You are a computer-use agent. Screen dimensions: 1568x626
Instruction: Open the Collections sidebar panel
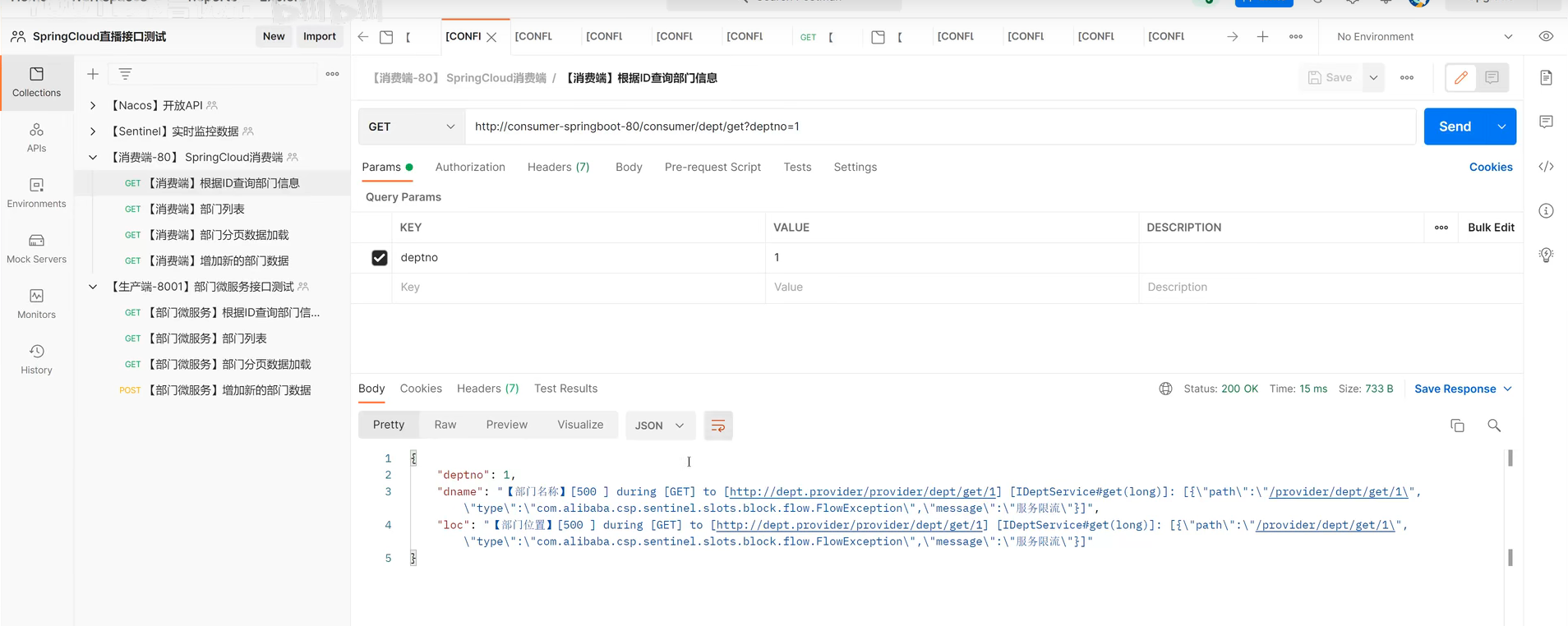tap(36, 82)
